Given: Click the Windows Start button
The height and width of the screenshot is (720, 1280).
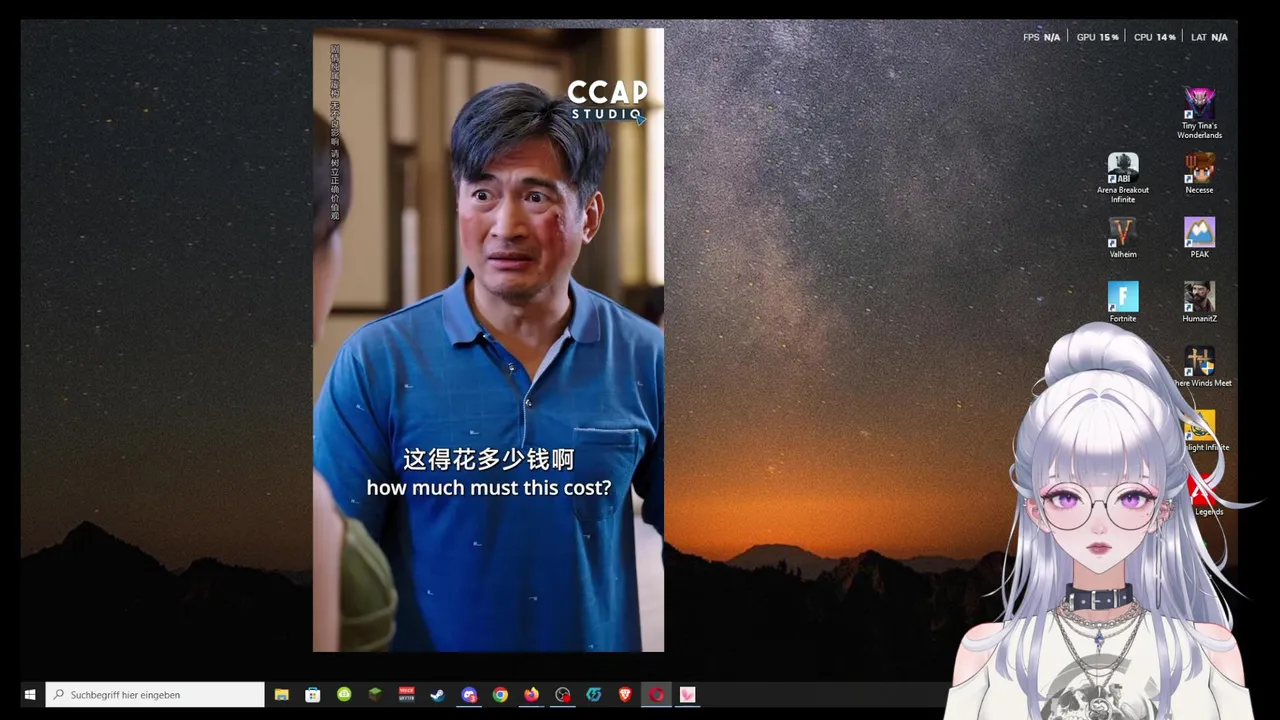Looking at the screenshot, I should [30, 694].
